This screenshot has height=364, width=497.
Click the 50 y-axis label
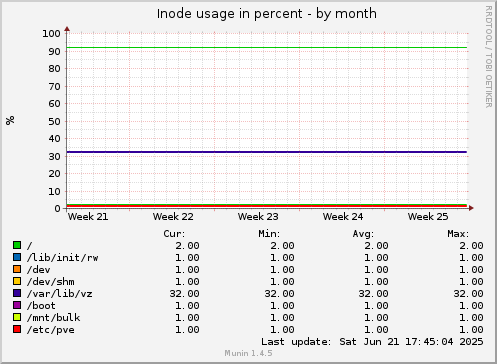[54, 122]
